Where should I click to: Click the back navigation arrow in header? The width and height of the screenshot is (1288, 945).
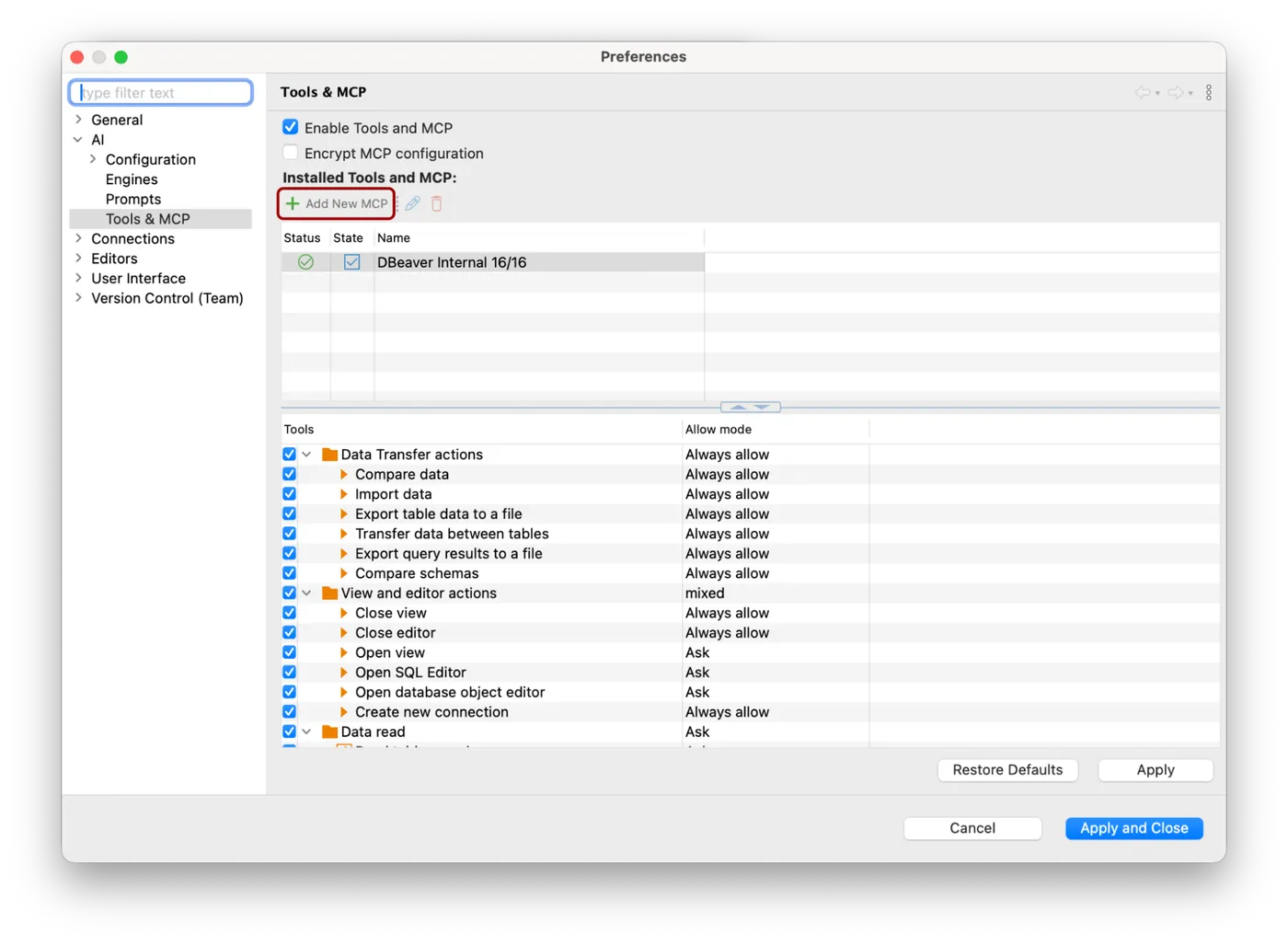click(x=1143, y=92)
